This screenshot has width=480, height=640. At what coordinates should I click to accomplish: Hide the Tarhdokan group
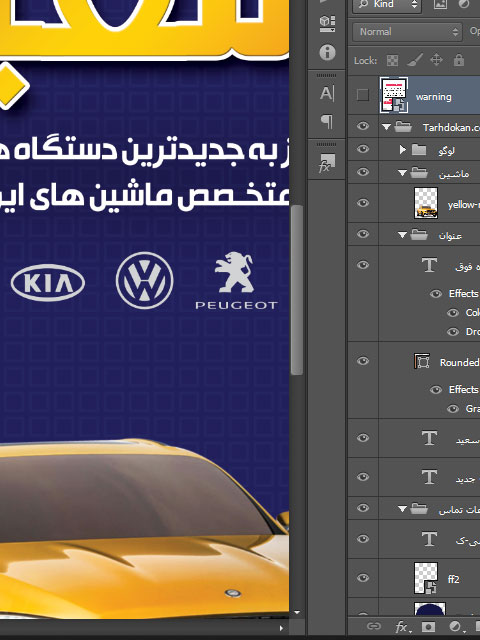362,126
